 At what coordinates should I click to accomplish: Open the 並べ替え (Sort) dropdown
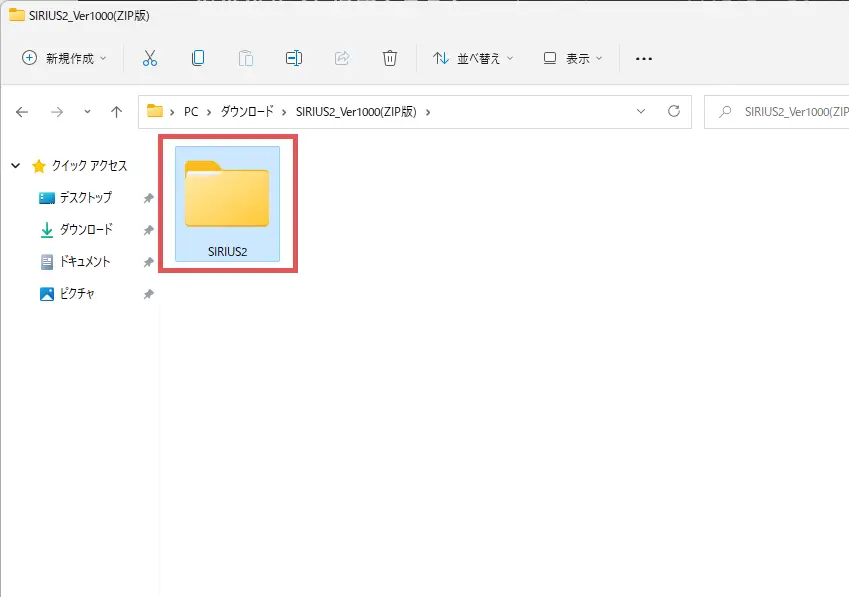tap(473, 58)
